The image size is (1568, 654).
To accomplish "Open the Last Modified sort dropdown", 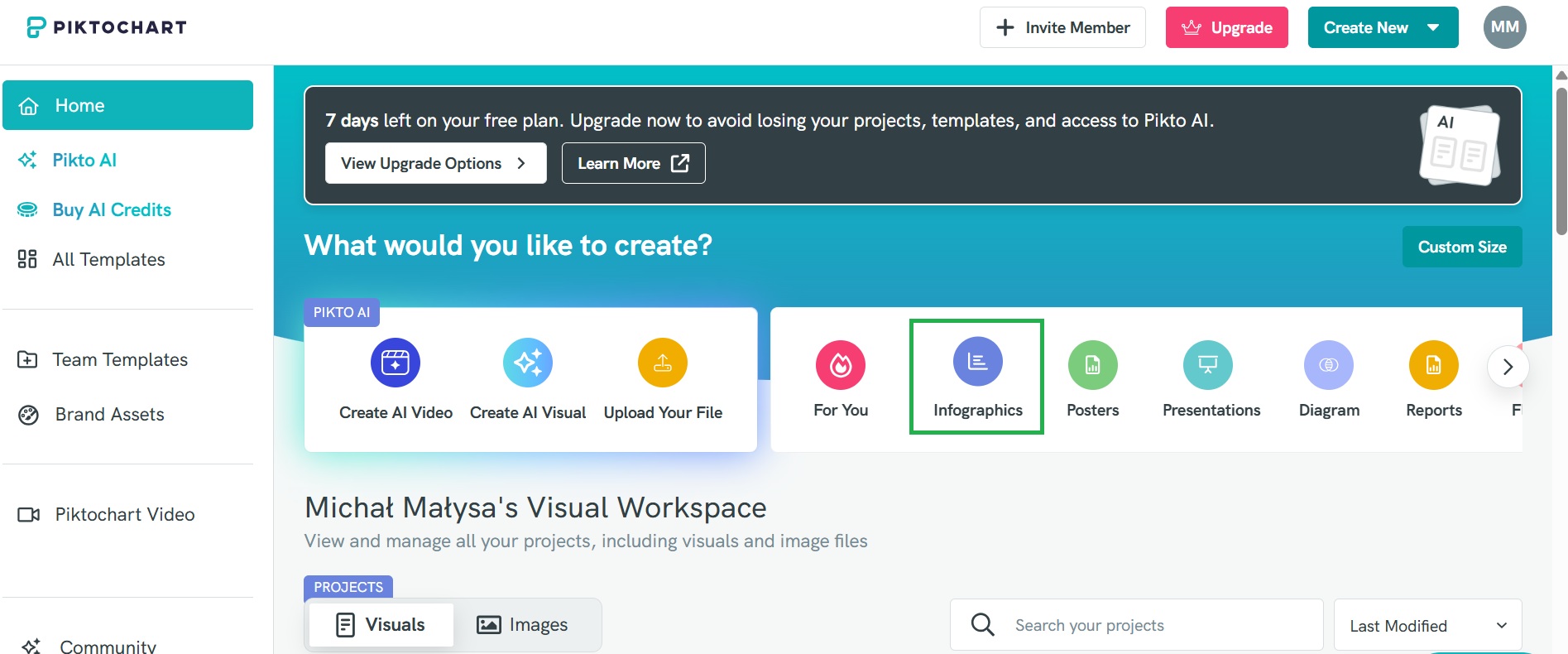I will coord(1427,626).
